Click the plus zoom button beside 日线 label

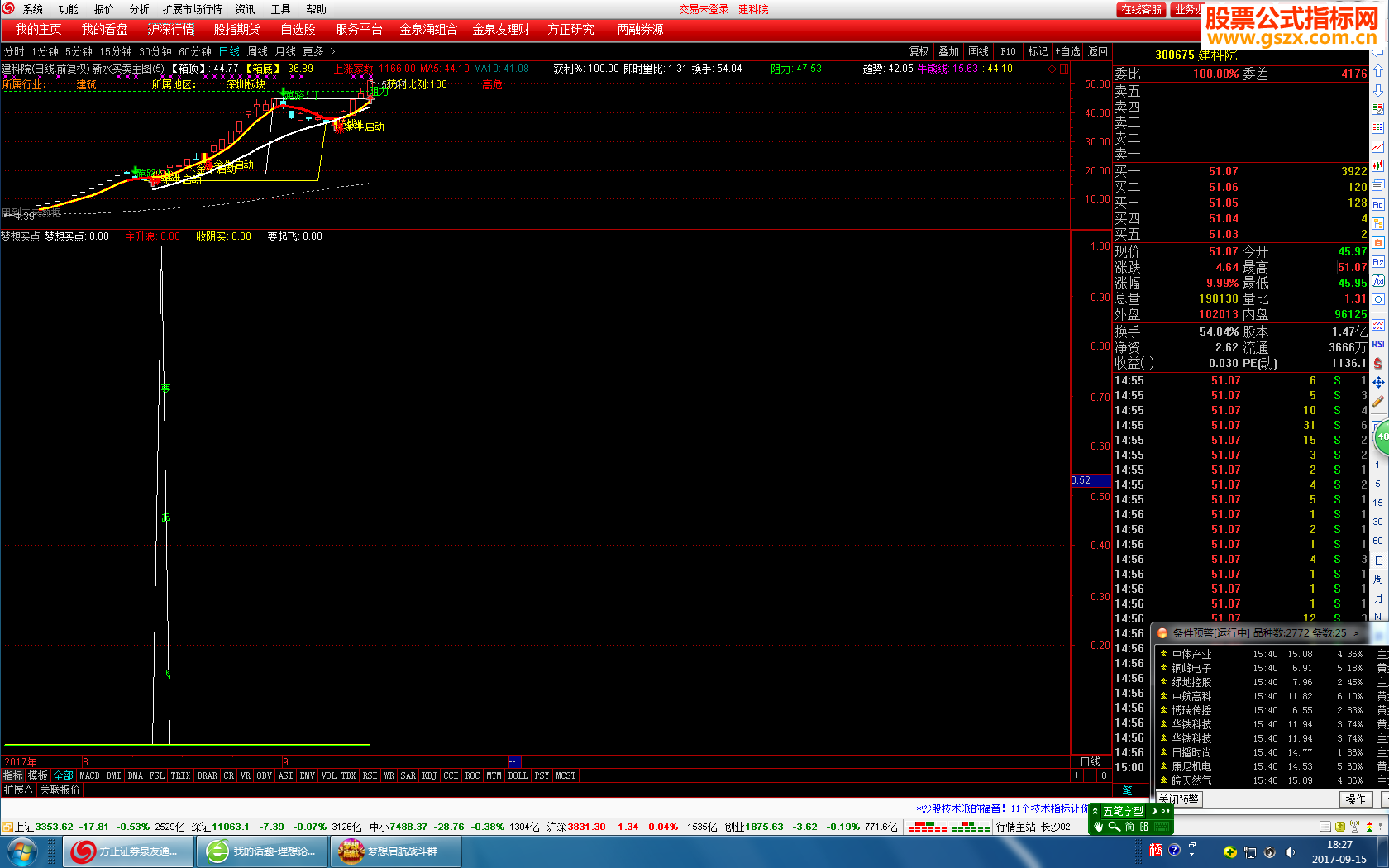(x=1076, y=775)
